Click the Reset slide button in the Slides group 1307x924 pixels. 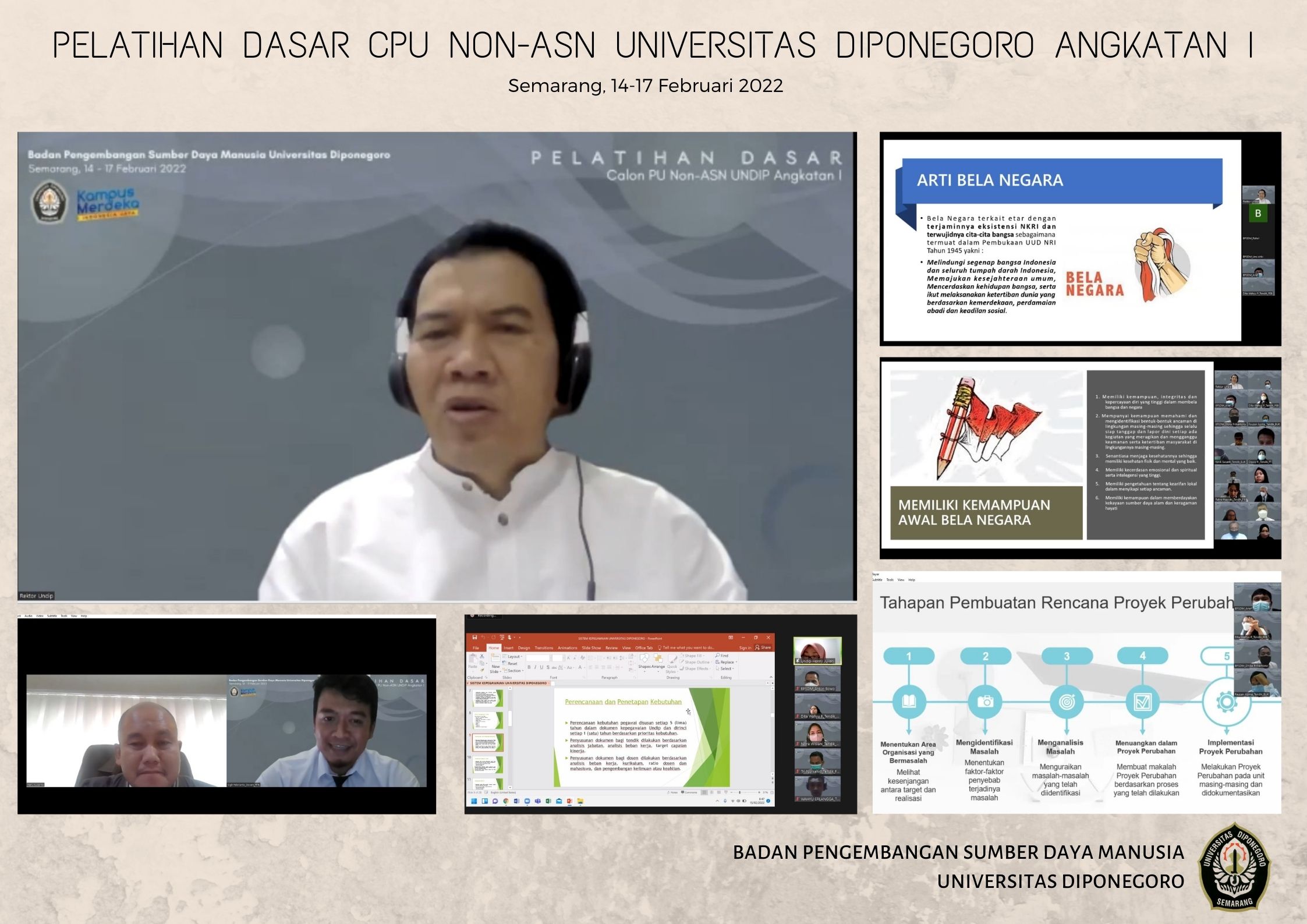tap(510, 663)
